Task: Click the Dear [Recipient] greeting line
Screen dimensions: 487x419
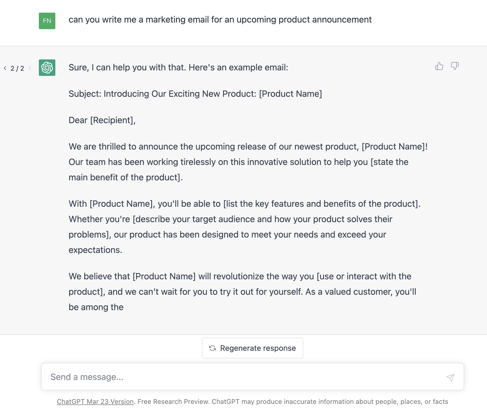Action: click(102, 120)
